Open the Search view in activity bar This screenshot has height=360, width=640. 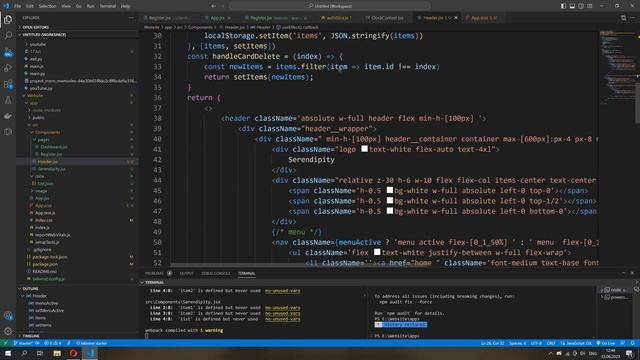point(8,36)
